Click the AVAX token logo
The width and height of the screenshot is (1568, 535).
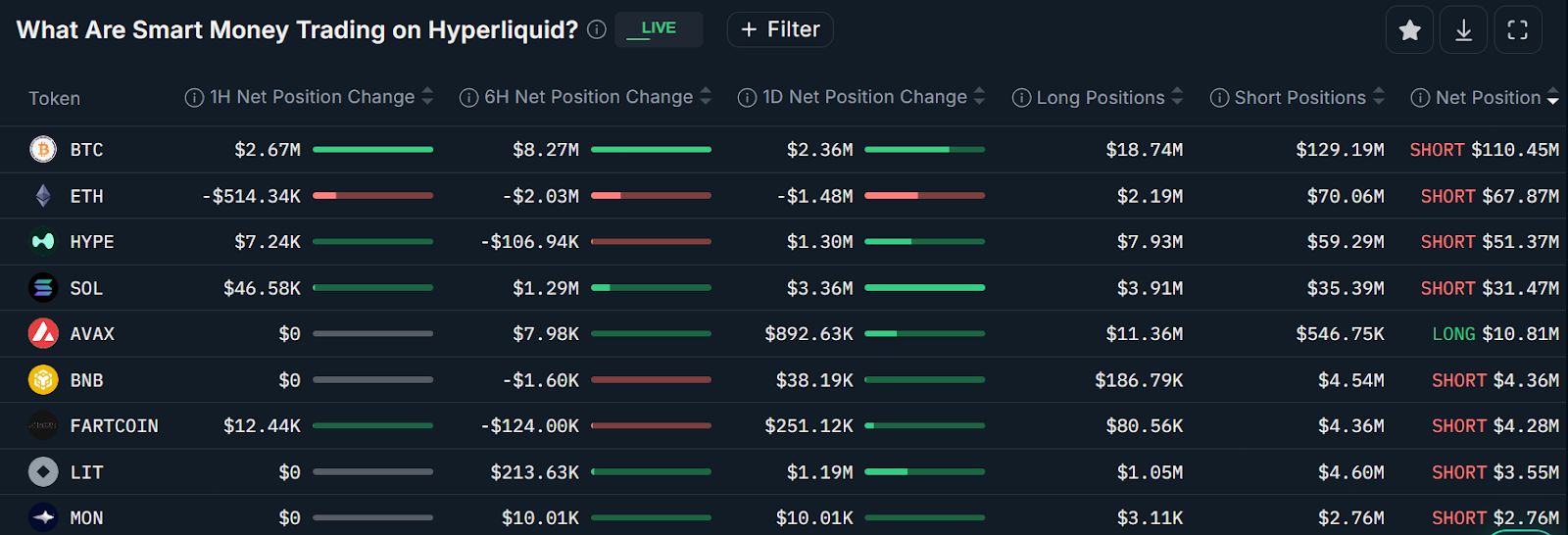[43, 334]
